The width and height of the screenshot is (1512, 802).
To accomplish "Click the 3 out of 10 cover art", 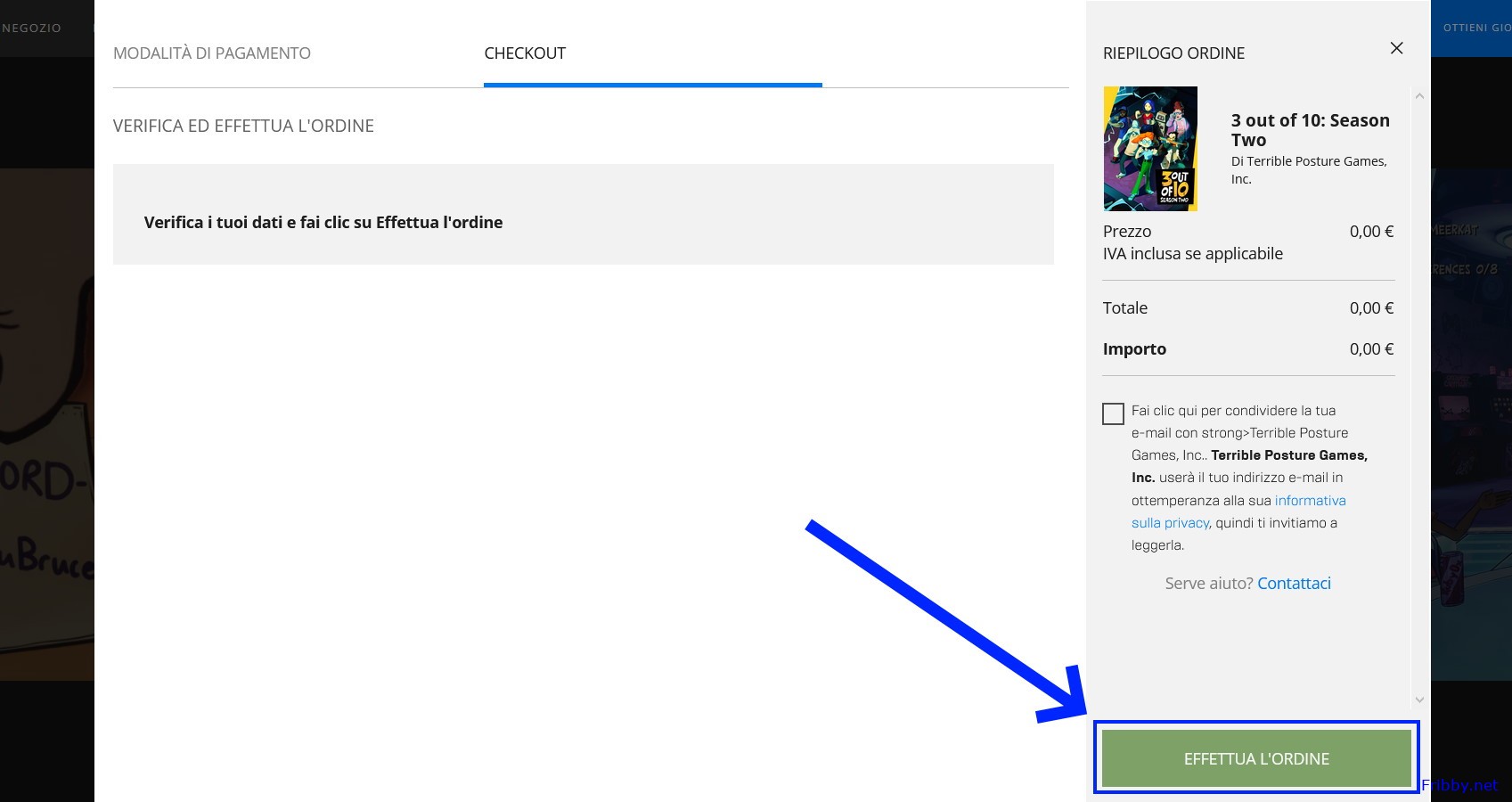I will 1150,149.
